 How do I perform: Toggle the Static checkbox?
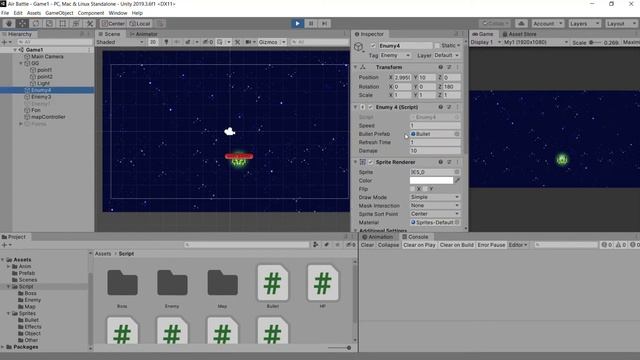click(x=437, y=46)
